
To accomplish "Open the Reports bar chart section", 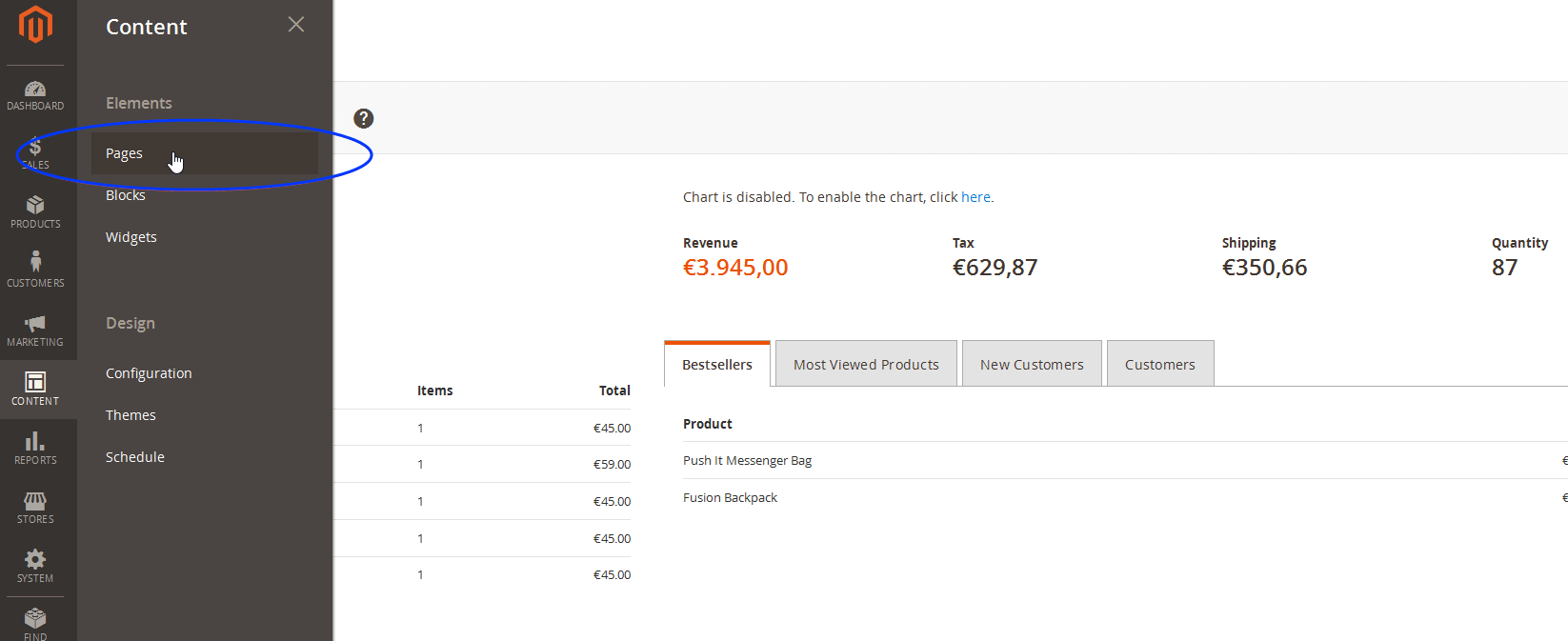I will pos(35,449).
